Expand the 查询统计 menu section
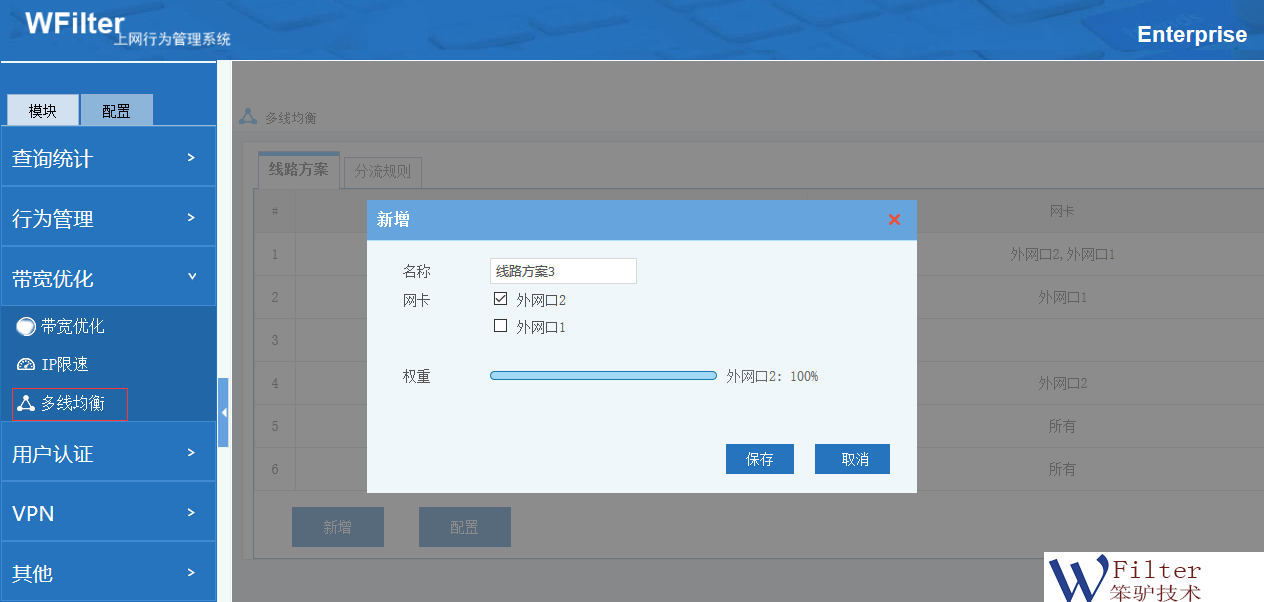 click(x=108, y=158)
